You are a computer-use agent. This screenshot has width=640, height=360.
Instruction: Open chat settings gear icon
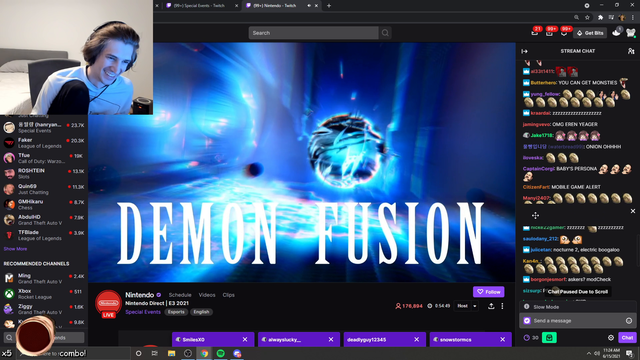(x=611, y=338)
